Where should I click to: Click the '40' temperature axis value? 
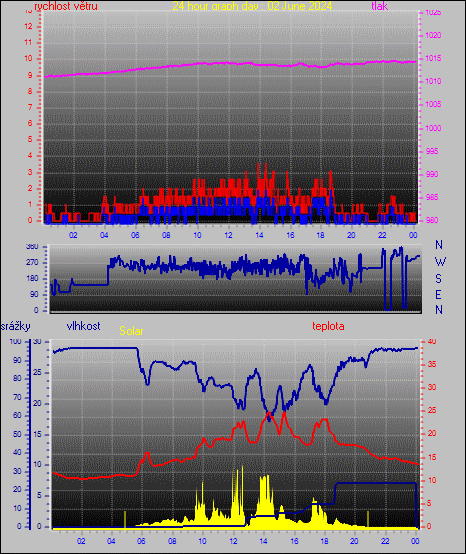click(x=432, y=341)
